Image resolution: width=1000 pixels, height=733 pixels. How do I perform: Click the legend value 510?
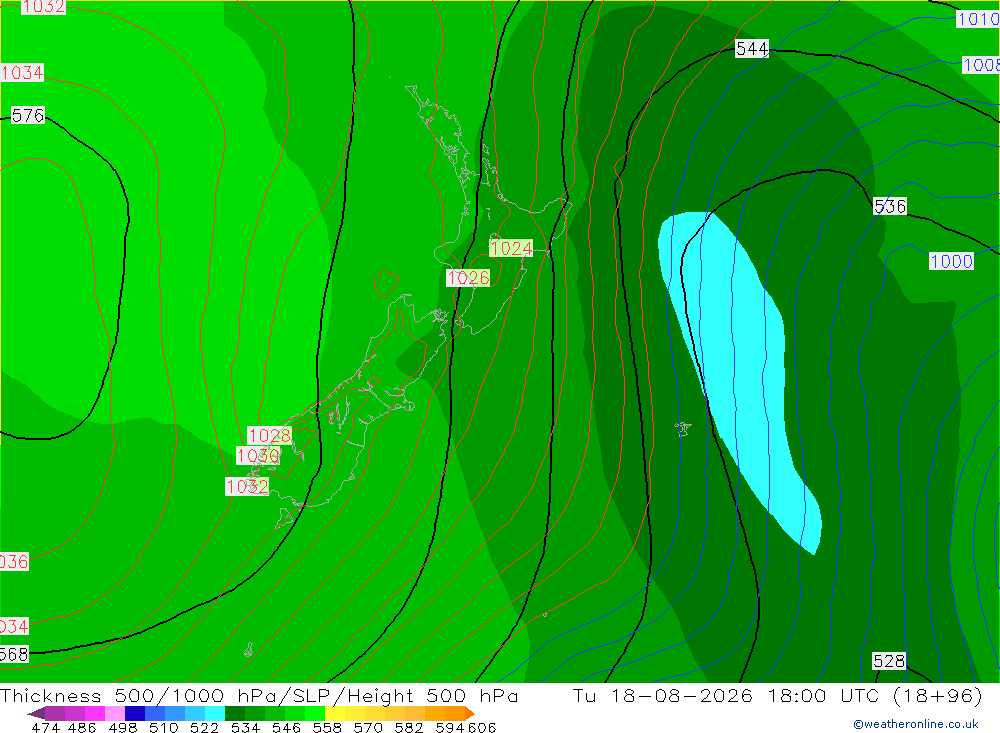pyautogui.click(x=163, y=727)
